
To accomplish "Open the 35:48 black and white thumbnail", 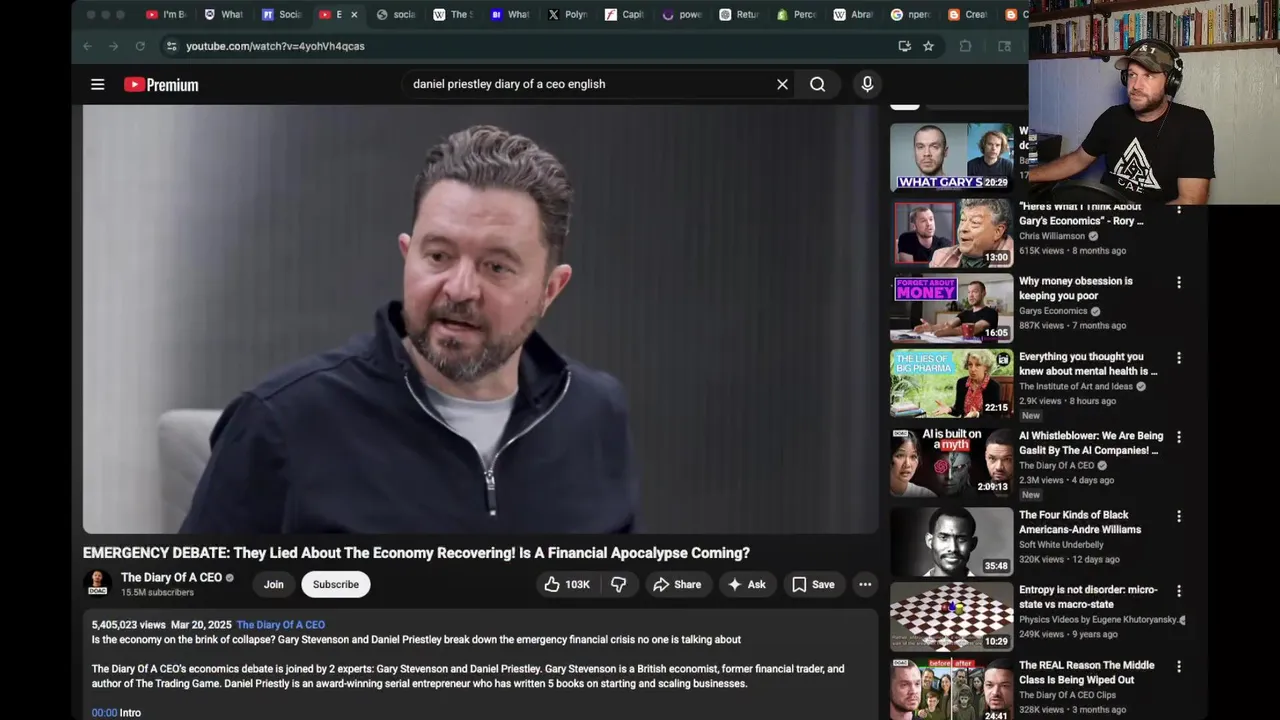I will [951, 541].
